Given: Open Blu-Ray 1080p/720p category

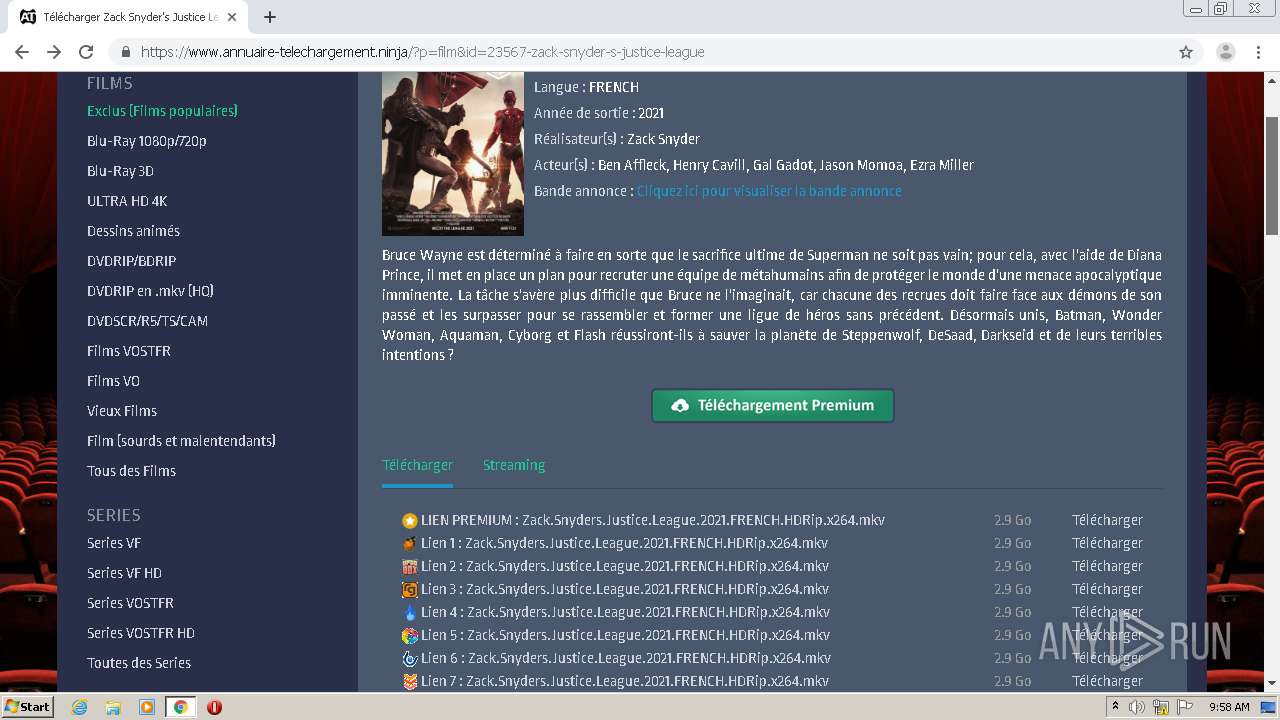Looking at the screenshot, I should [x=146, y=141].
